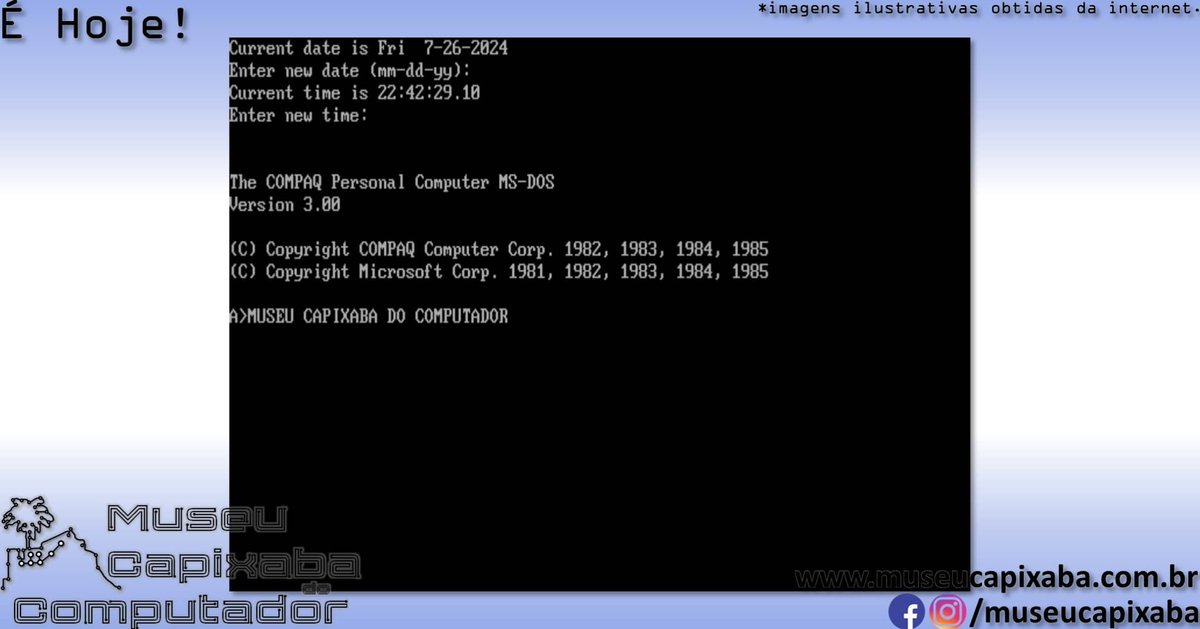Click the Microsoft Corp. copyright line
The image size is (1200, 629).
(x=499, y=272)
